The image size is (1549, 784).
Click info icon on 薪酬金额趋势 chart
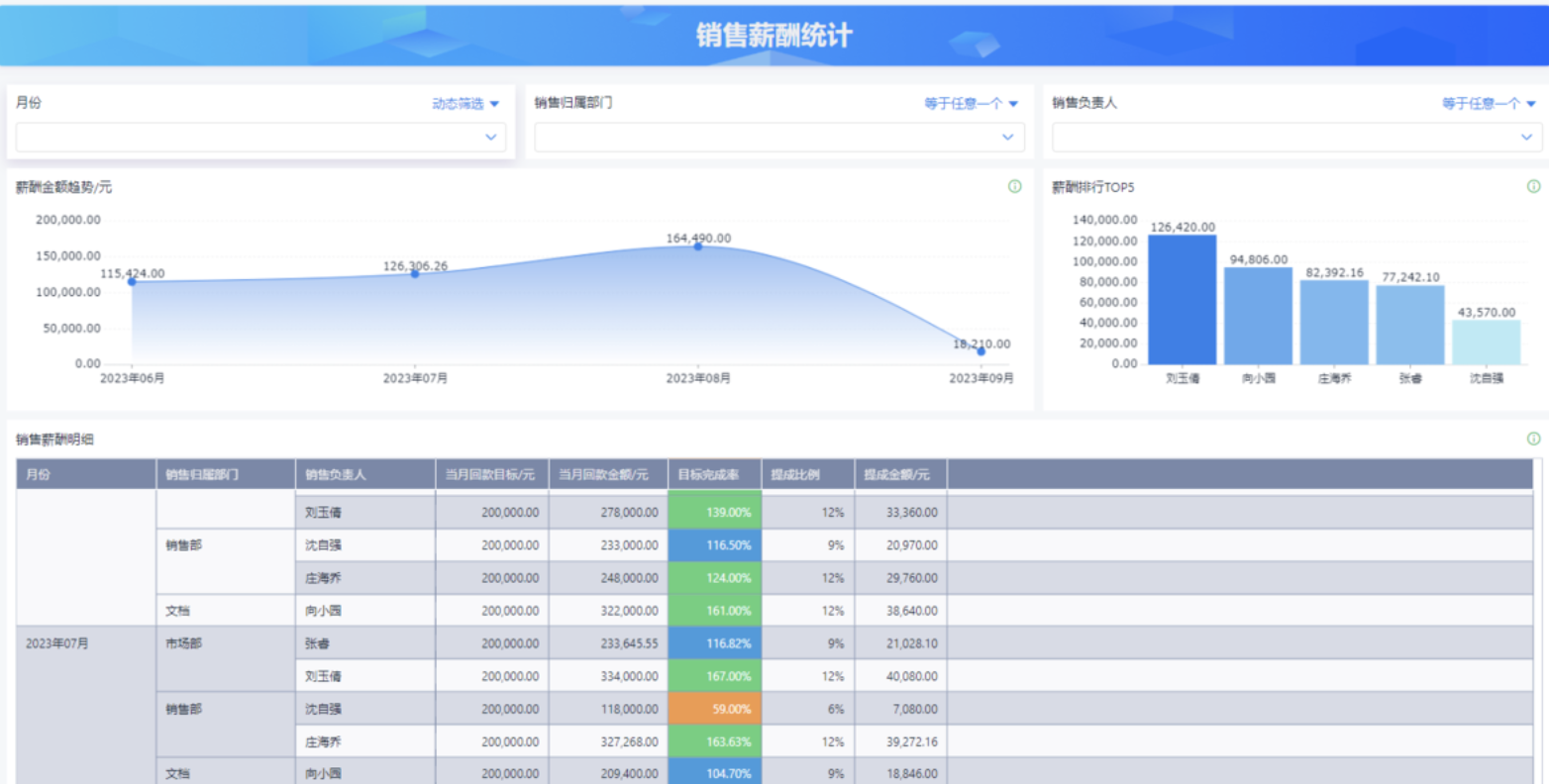(1014, 186)
